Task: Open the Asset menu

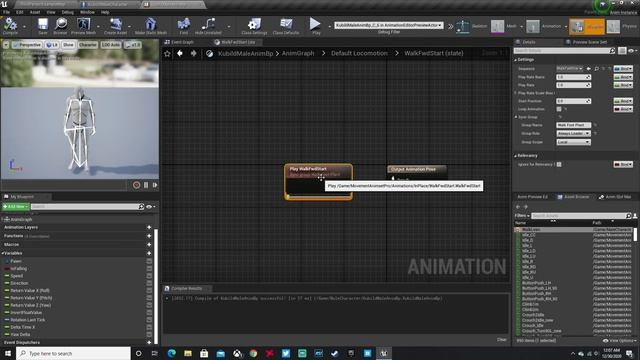Action: tap(35, 12)
